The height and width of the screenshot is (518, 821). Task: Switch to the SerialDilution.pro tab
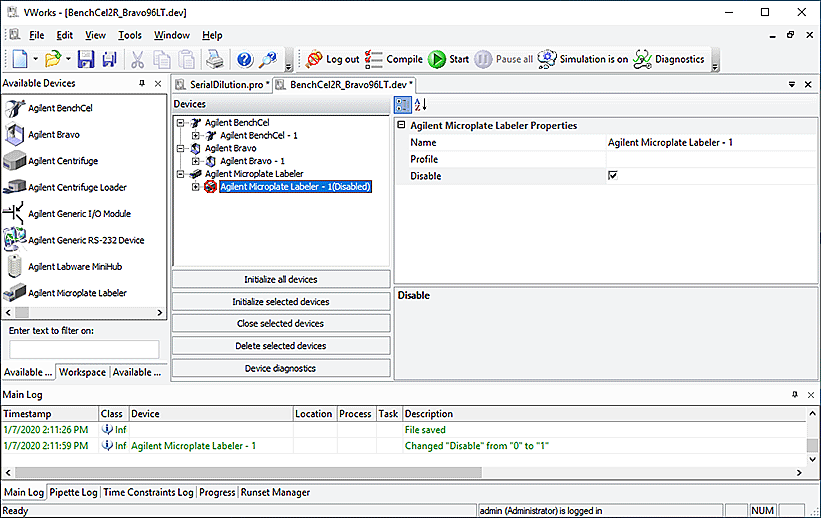coord(223,85)
